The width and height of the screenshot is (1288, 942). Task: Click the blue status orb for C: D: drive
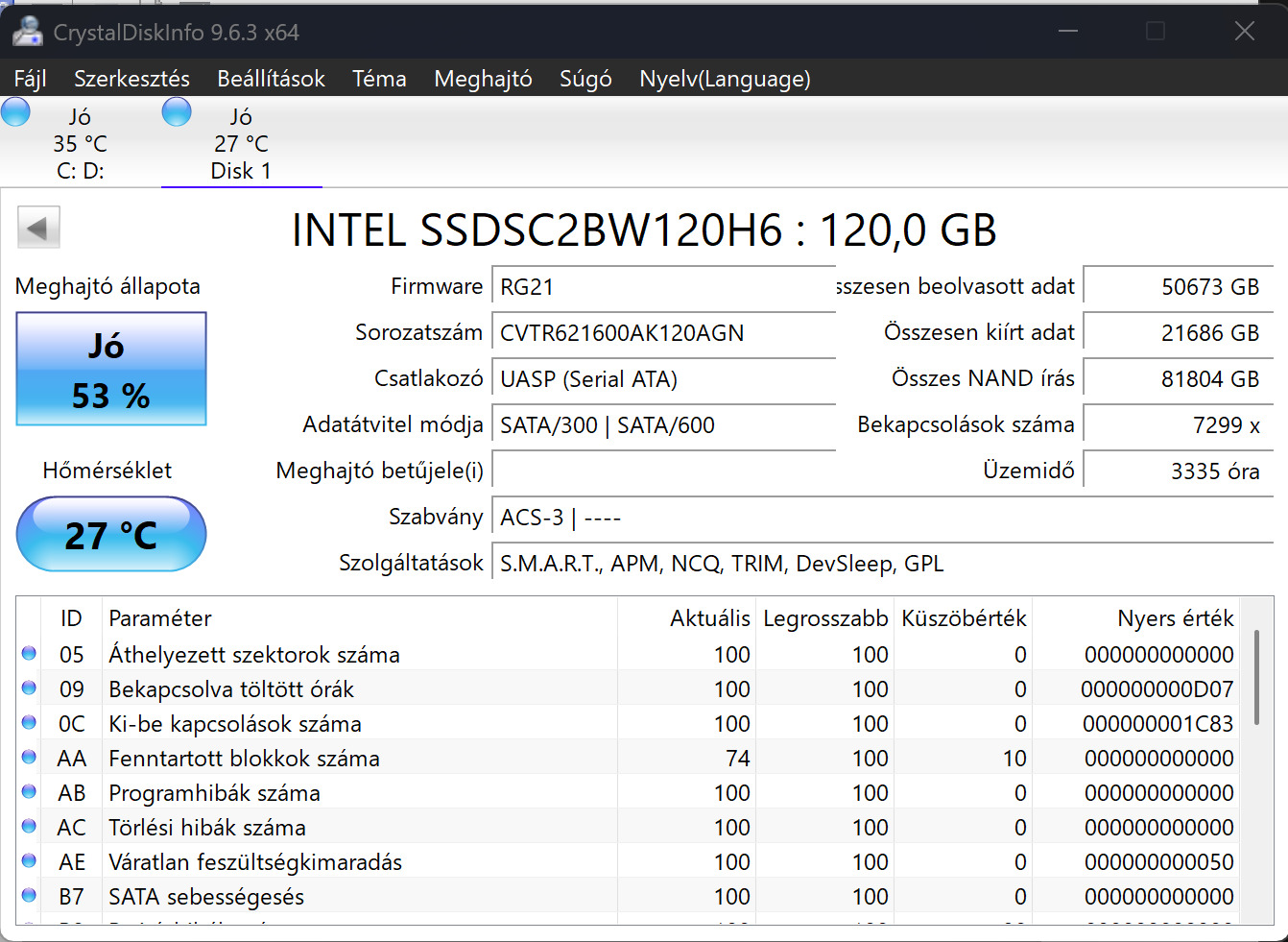[x=15, y=112]
